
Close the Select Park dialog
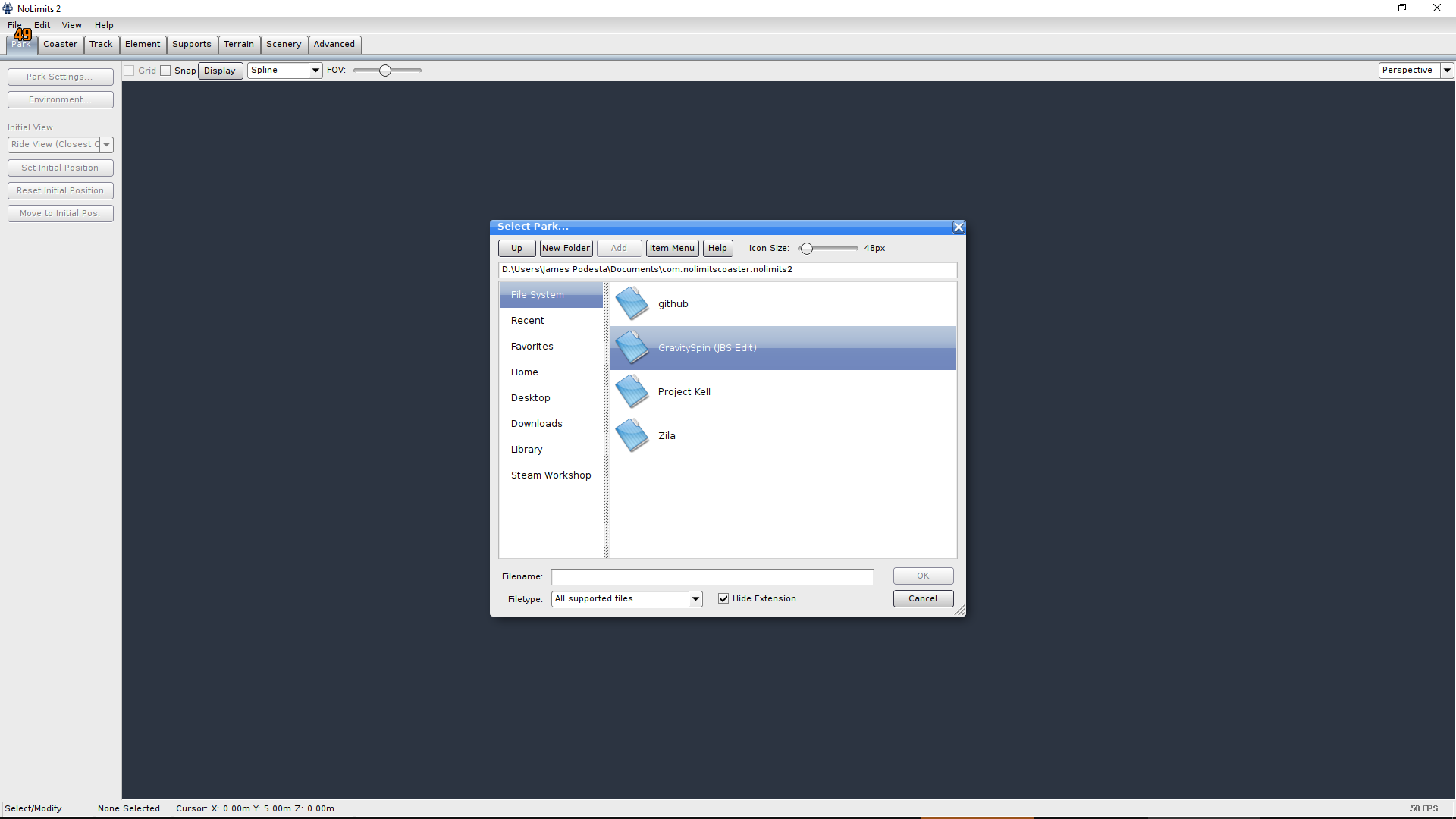959,227
